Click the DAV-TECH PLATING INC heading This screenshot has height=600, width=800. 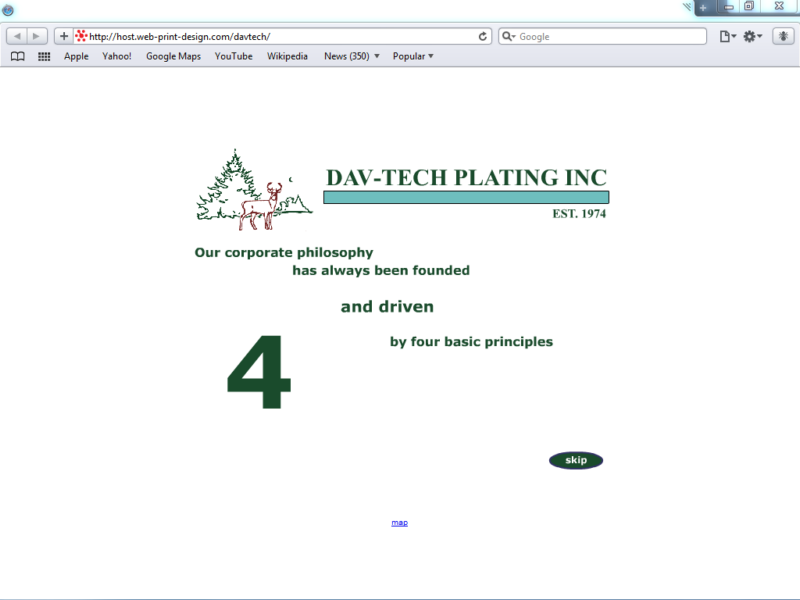pos(466,178)
